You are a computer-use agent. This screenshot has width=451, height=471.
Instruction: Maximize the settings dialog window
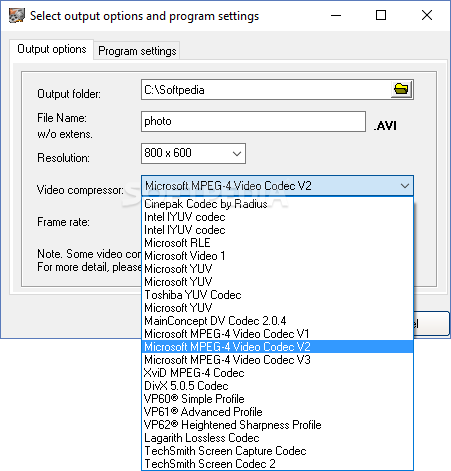(x=381, y=15)
